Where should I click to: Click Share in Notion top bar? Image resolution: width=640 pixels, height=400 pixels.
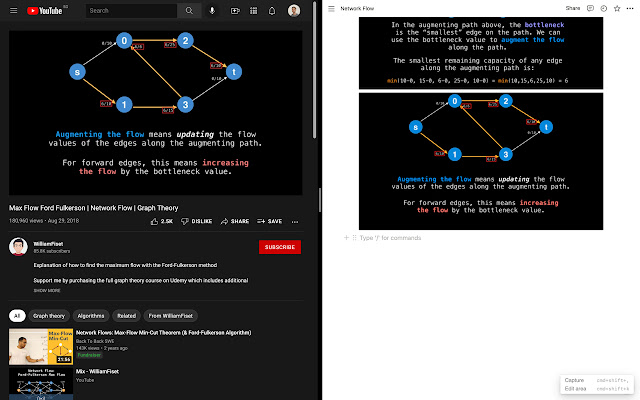click(573, 8)
